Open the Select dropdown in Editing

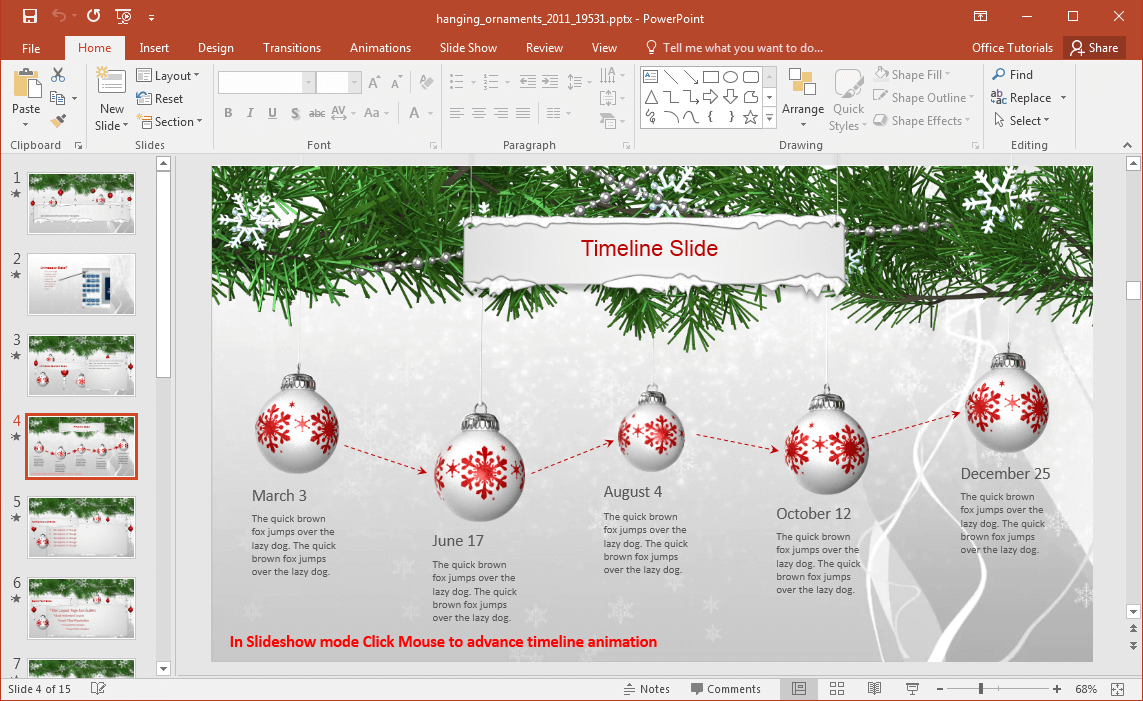pos(1022,121)
